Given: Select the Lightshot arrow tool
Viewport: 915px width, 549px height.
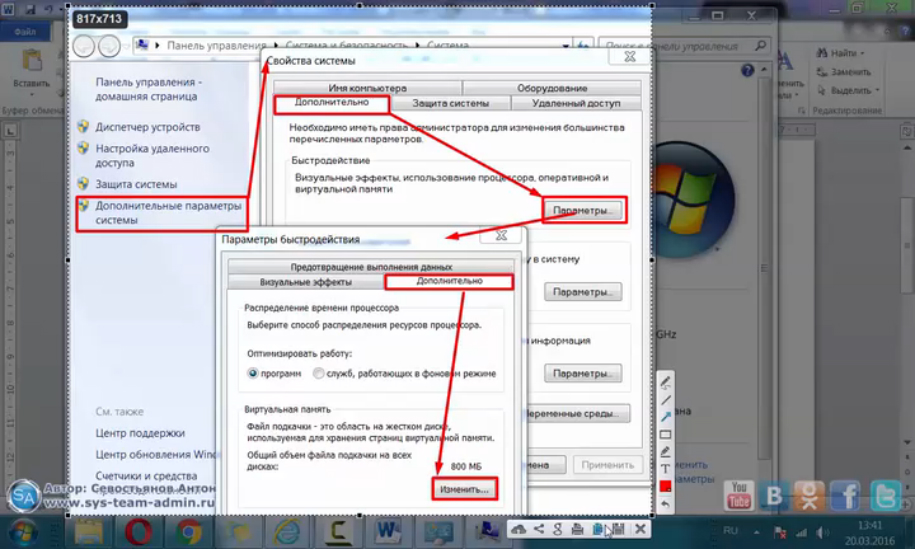Looking at the screenshot, I should click(665, 417).
